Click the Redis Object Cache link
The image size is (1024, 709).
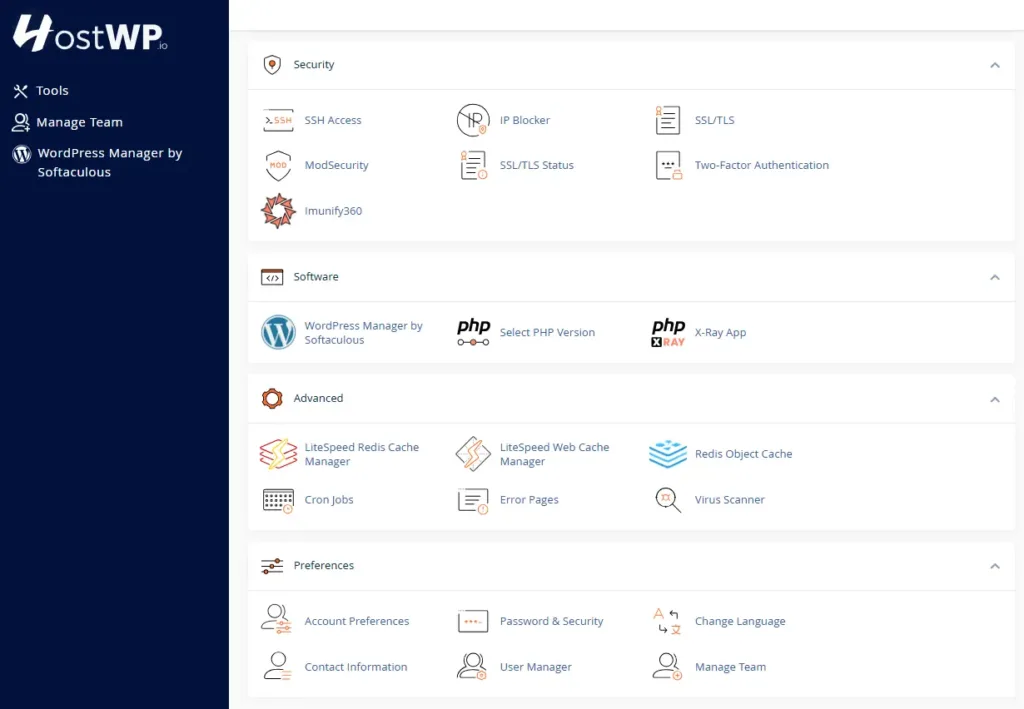(743, 454)
